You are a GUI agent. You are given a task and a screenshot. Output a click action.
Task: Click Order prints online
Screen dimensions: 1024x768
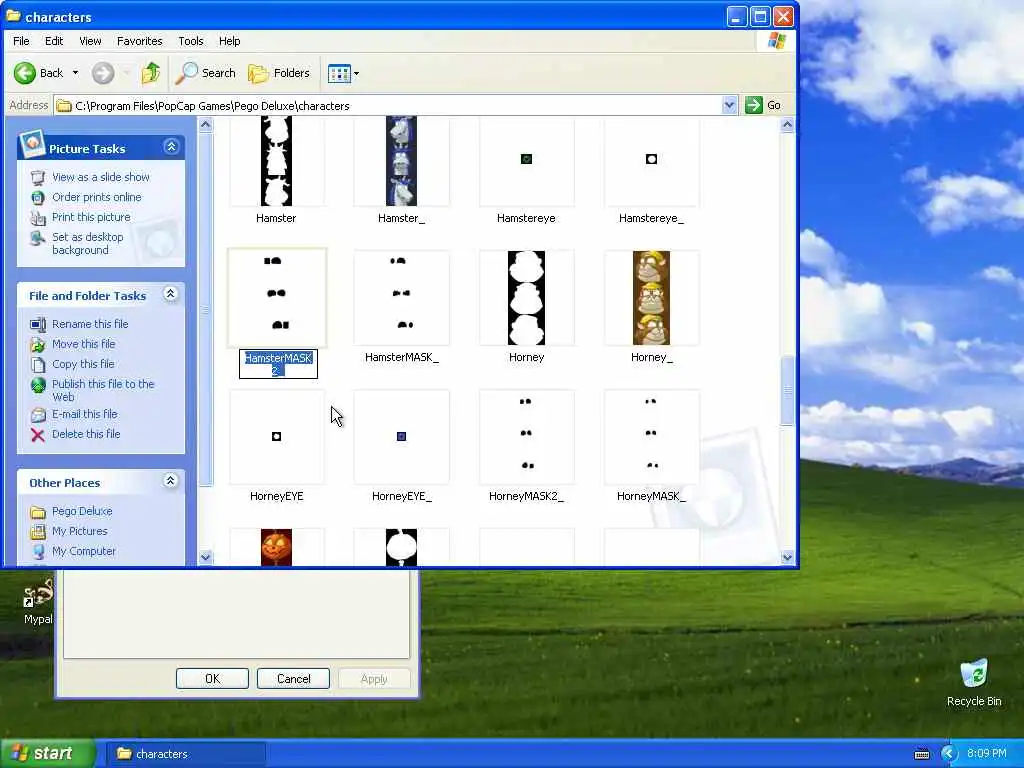[97, 197]
